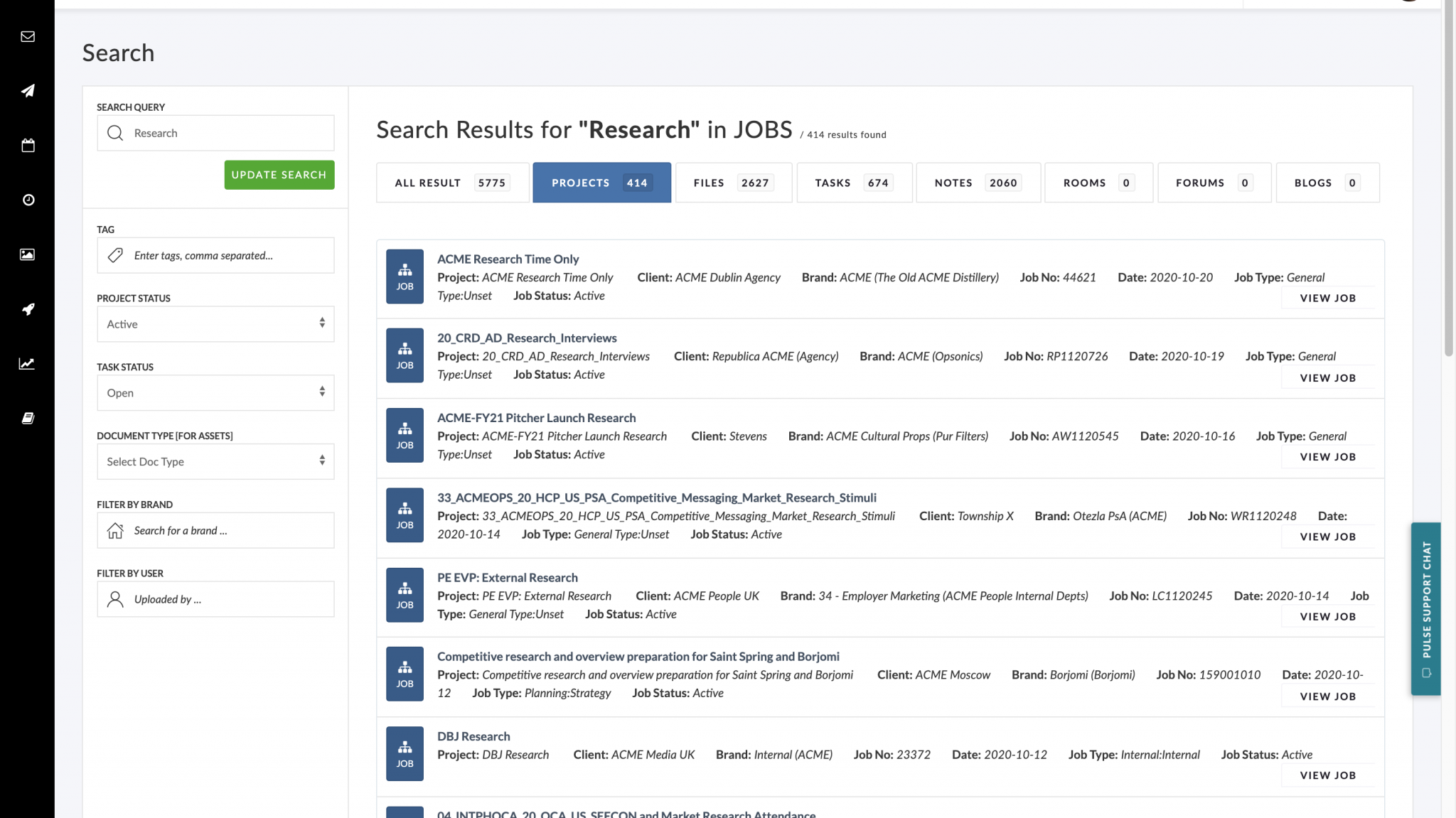Click the calendar icon in sidebar

(27, 146)
